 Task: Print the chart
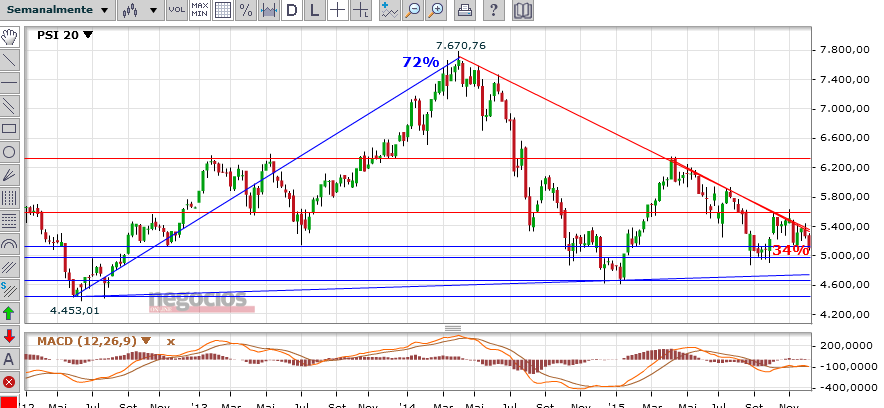(x=465, y=10)
